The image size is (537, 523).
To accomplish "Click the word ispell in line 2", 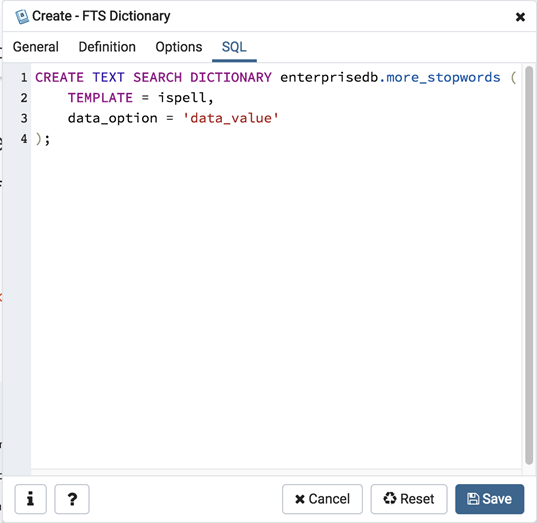I will [x=182, y=98].
